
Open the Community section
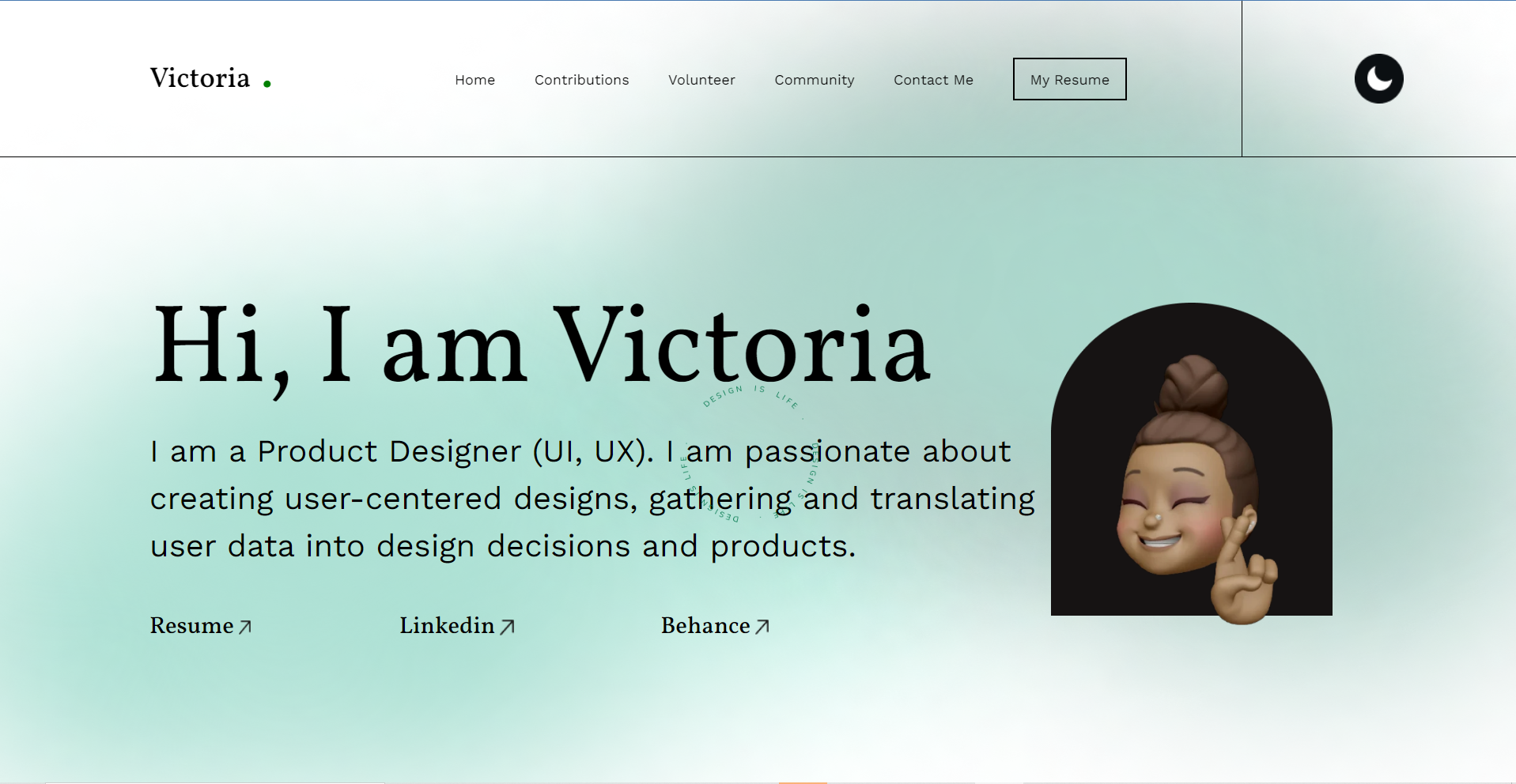[x=814, y=79]
